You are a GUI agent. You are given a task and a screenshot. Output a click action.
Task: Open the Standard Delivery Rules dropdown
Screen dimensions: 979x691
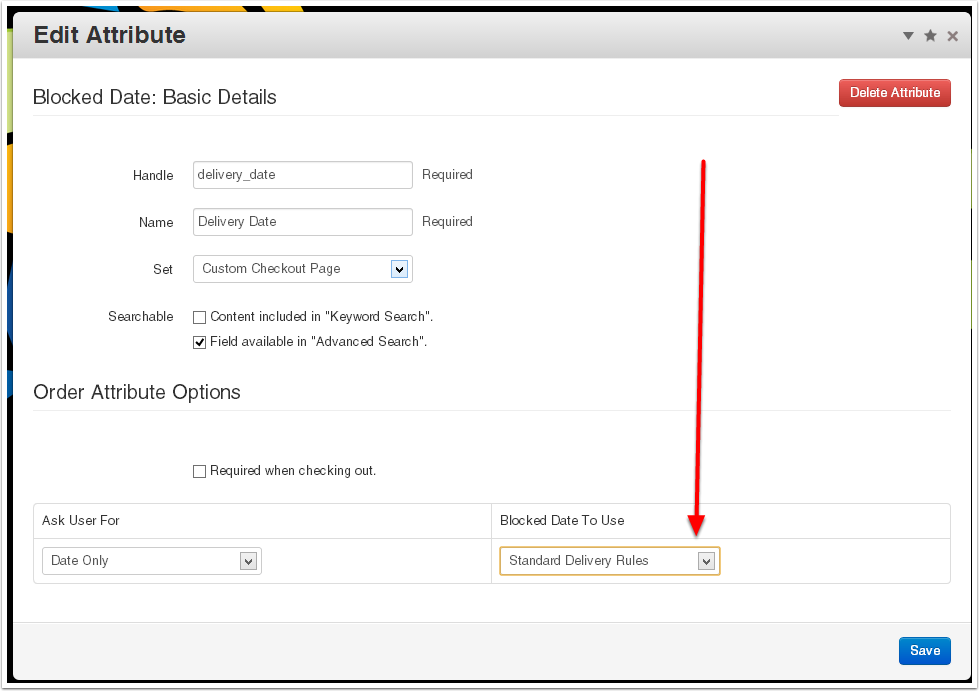609,561
